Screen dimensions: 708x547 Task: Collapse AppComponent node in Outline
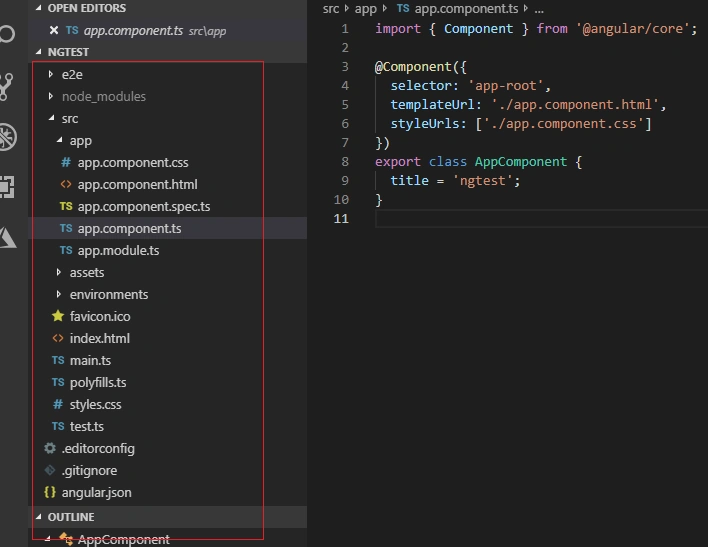[x=47, y=538]
